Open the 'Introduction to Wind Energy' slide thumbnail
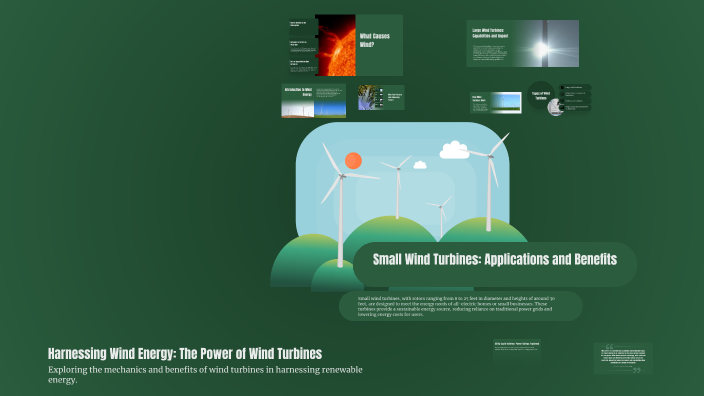Image resolution: width=704 pixels, height=396 pixels. click(x=313, y=101)
